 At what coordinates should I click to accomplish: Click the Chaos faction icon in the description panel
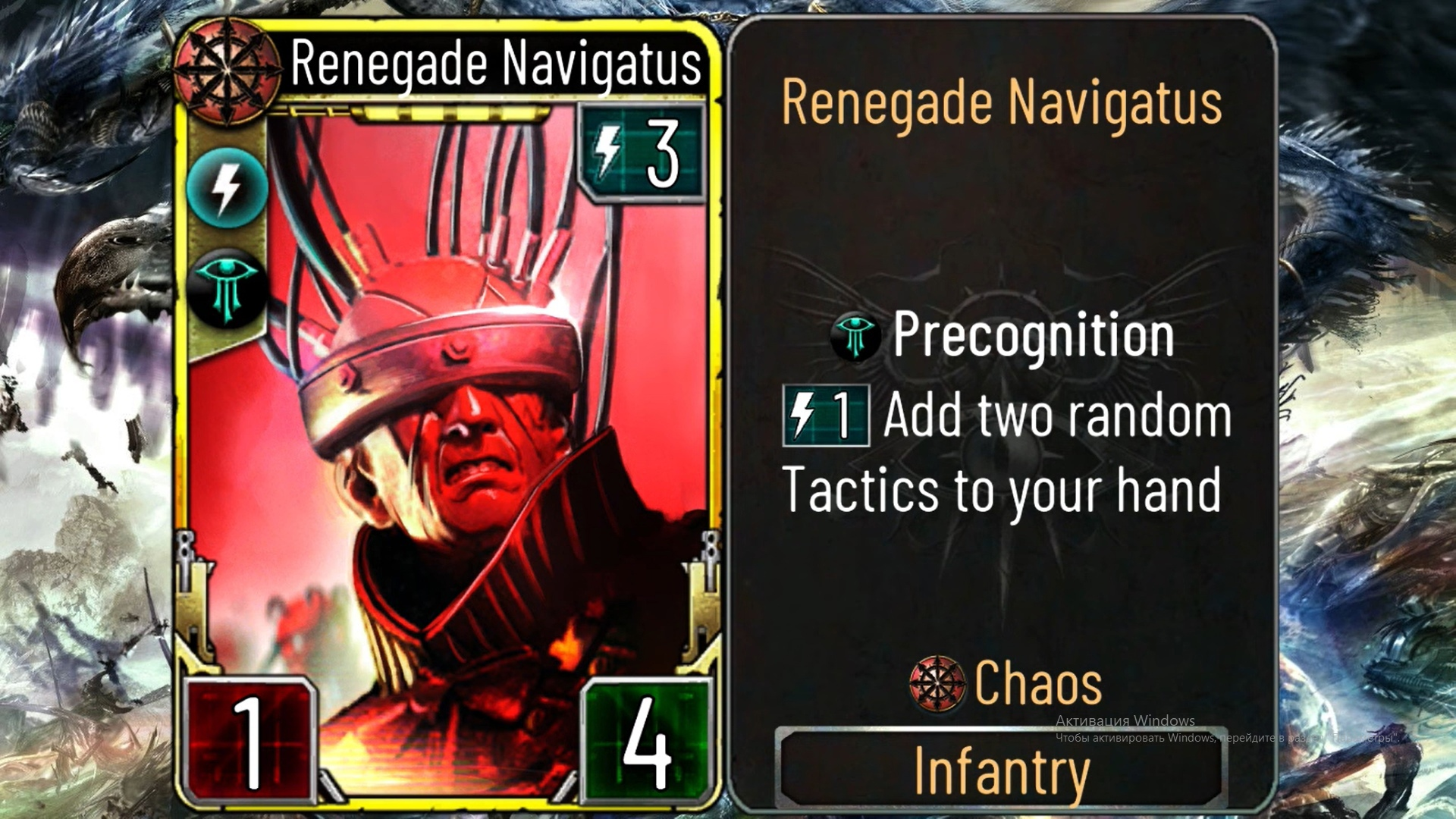938,683
